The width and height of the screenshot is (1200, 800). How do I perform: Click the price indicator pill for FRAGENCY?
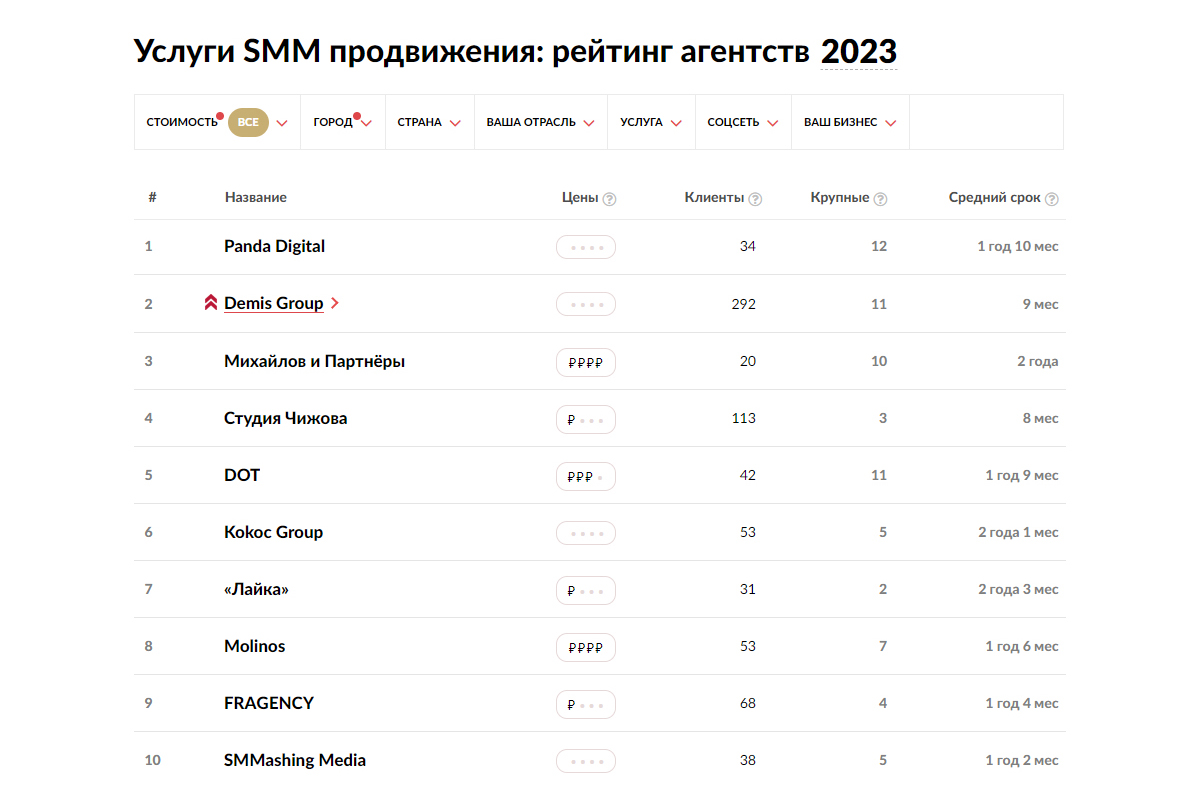[586, 704]
